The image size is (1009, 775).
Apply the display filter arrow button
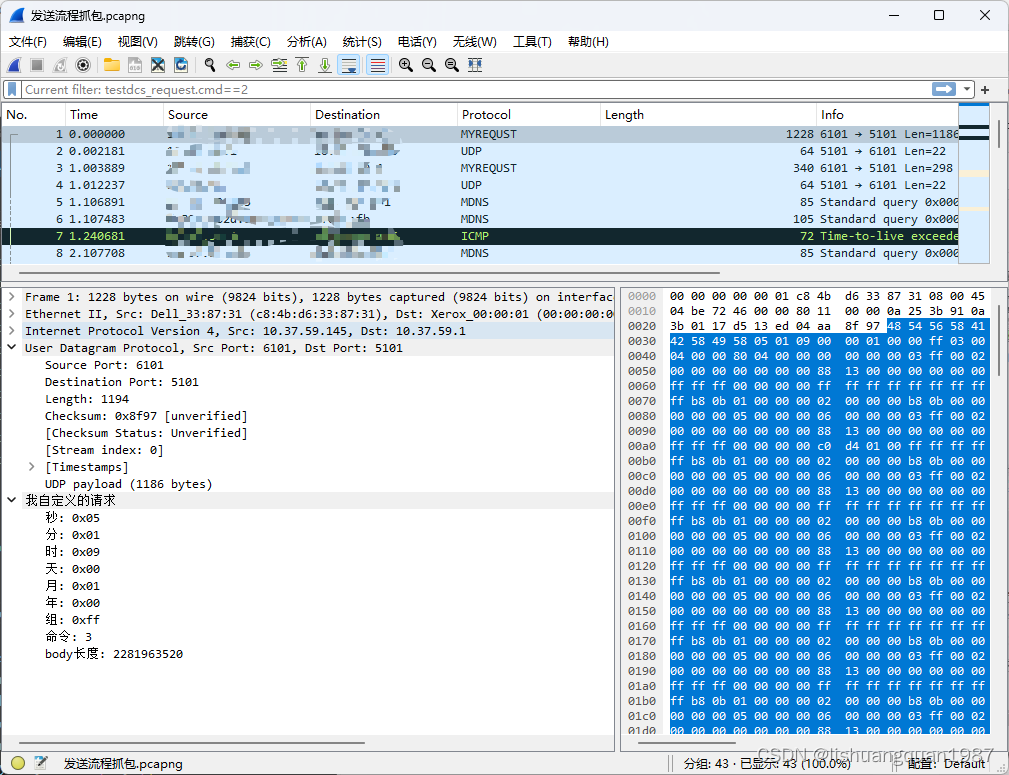[x=944, y=90]
